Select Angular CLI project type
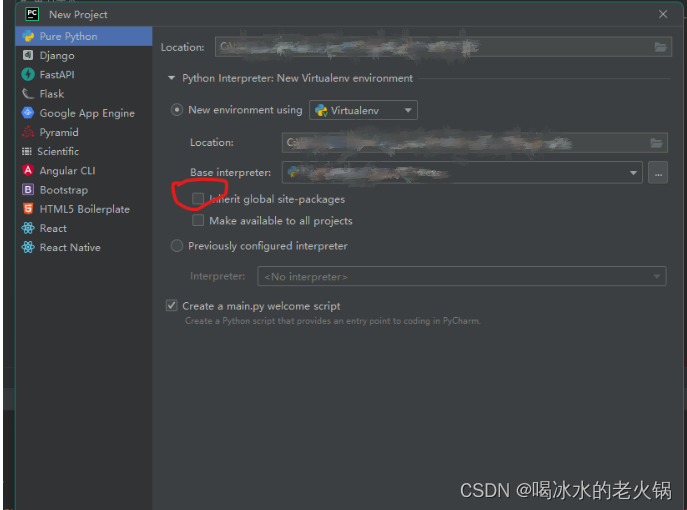 [x=84, y=170]
